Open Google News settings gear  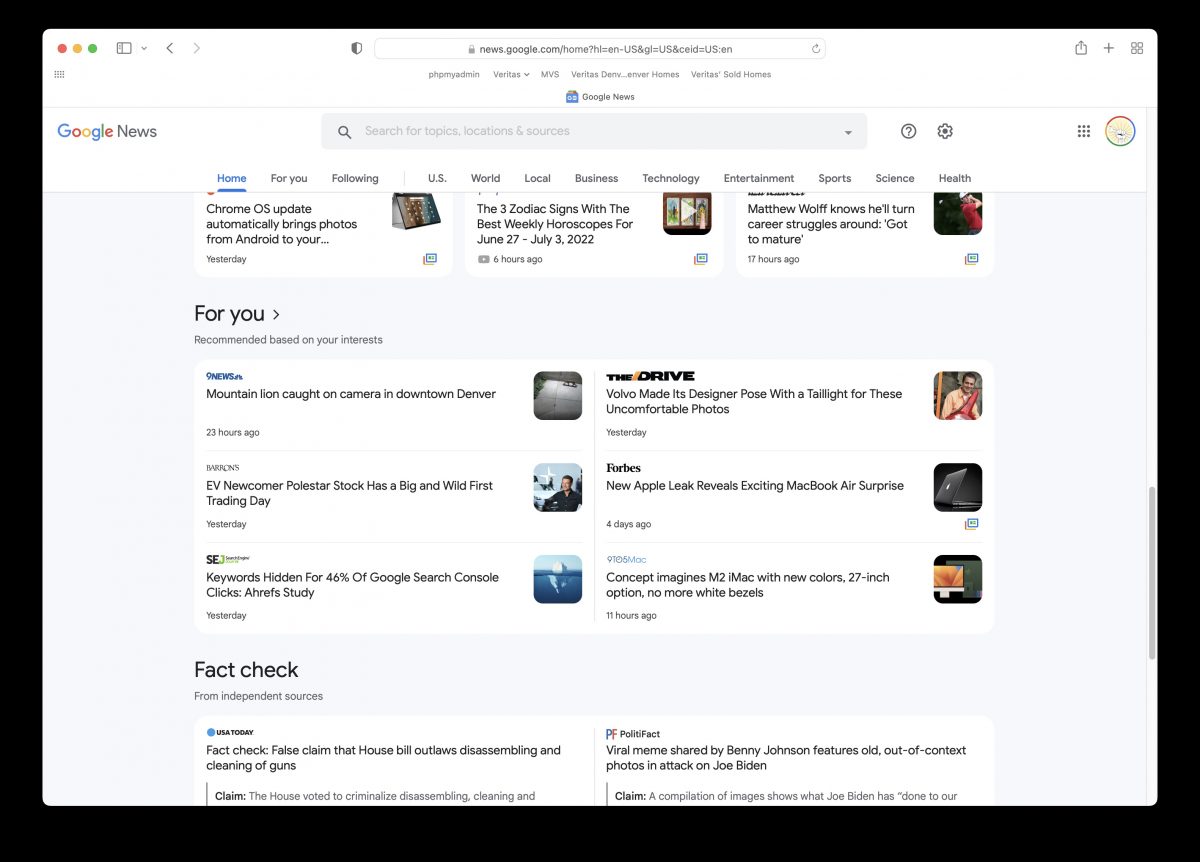tap(944, 131)
